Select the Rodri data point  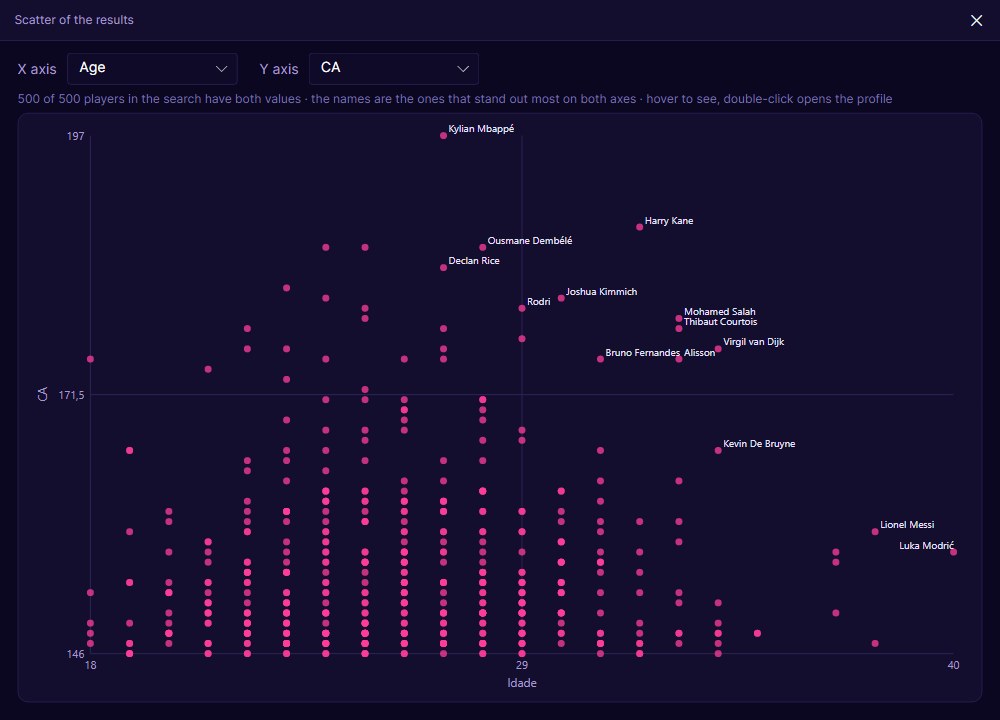[522, 308]
